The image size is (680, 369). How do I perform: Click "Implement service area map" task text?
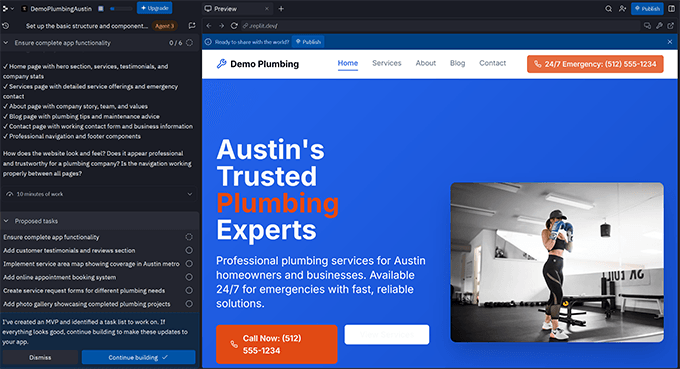click(x=91, y=264)
